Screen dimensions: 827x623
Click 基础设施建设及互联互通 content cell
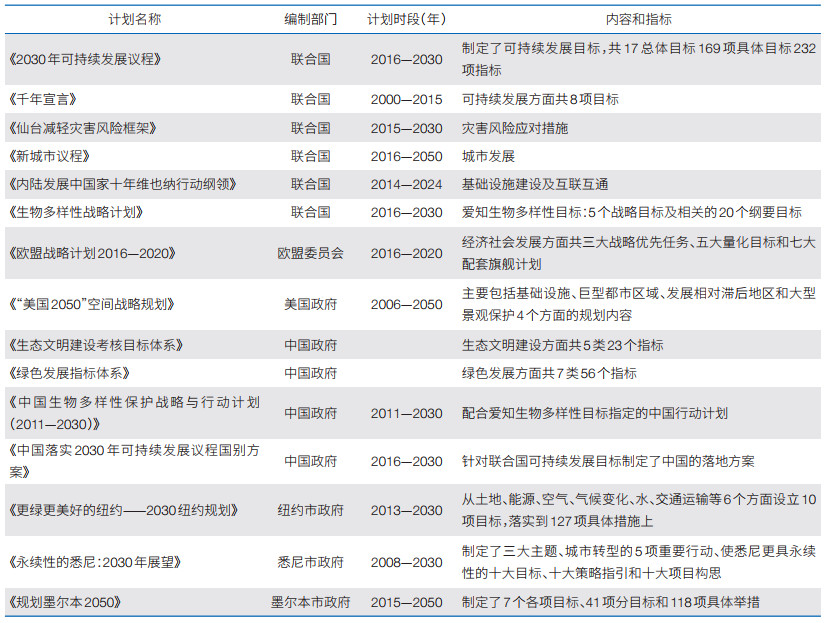coord(535,184)
